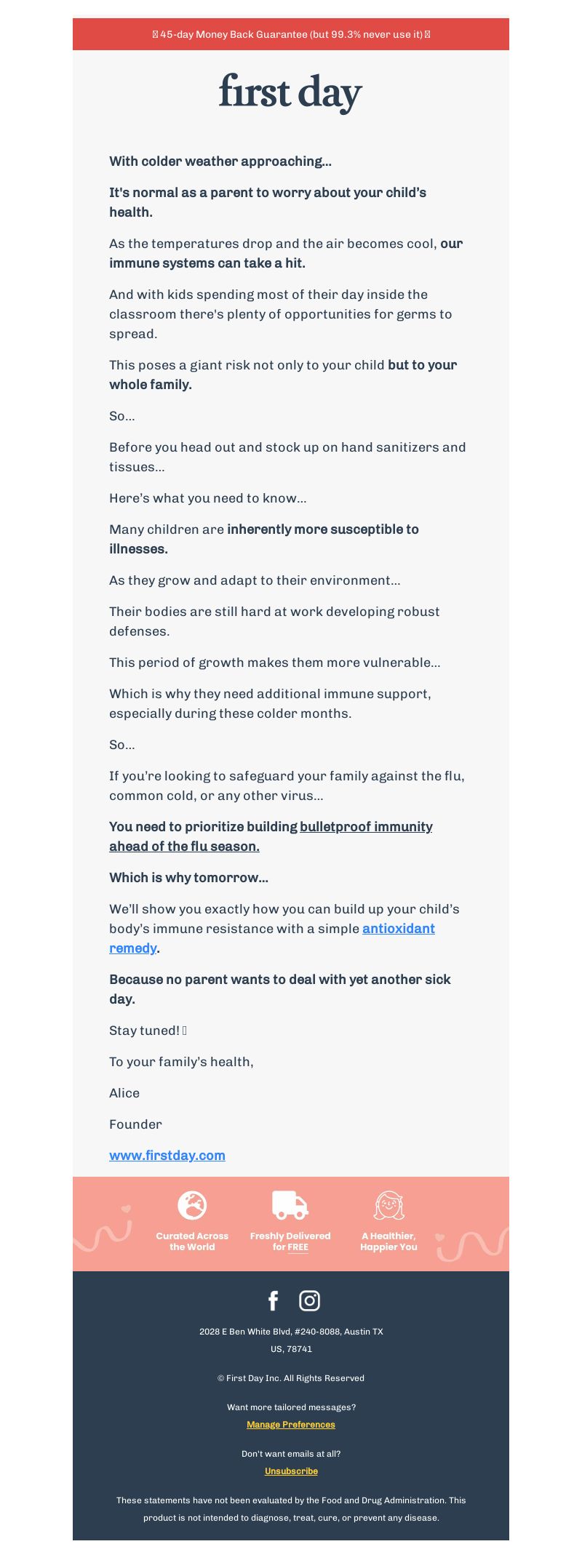Open the antioxidant remedy link
582x1568 pixels.
272,938
